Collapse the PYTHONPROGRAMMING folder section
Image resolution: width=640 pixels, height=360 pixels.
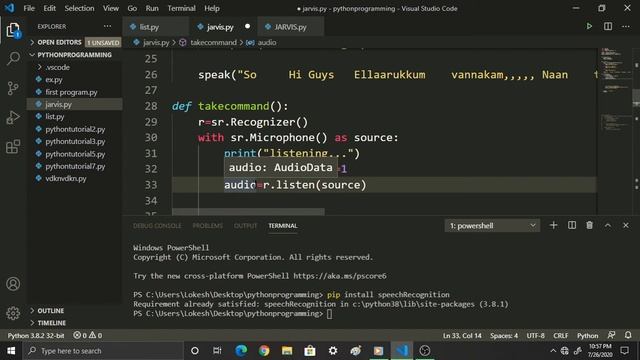pos(74,55)
